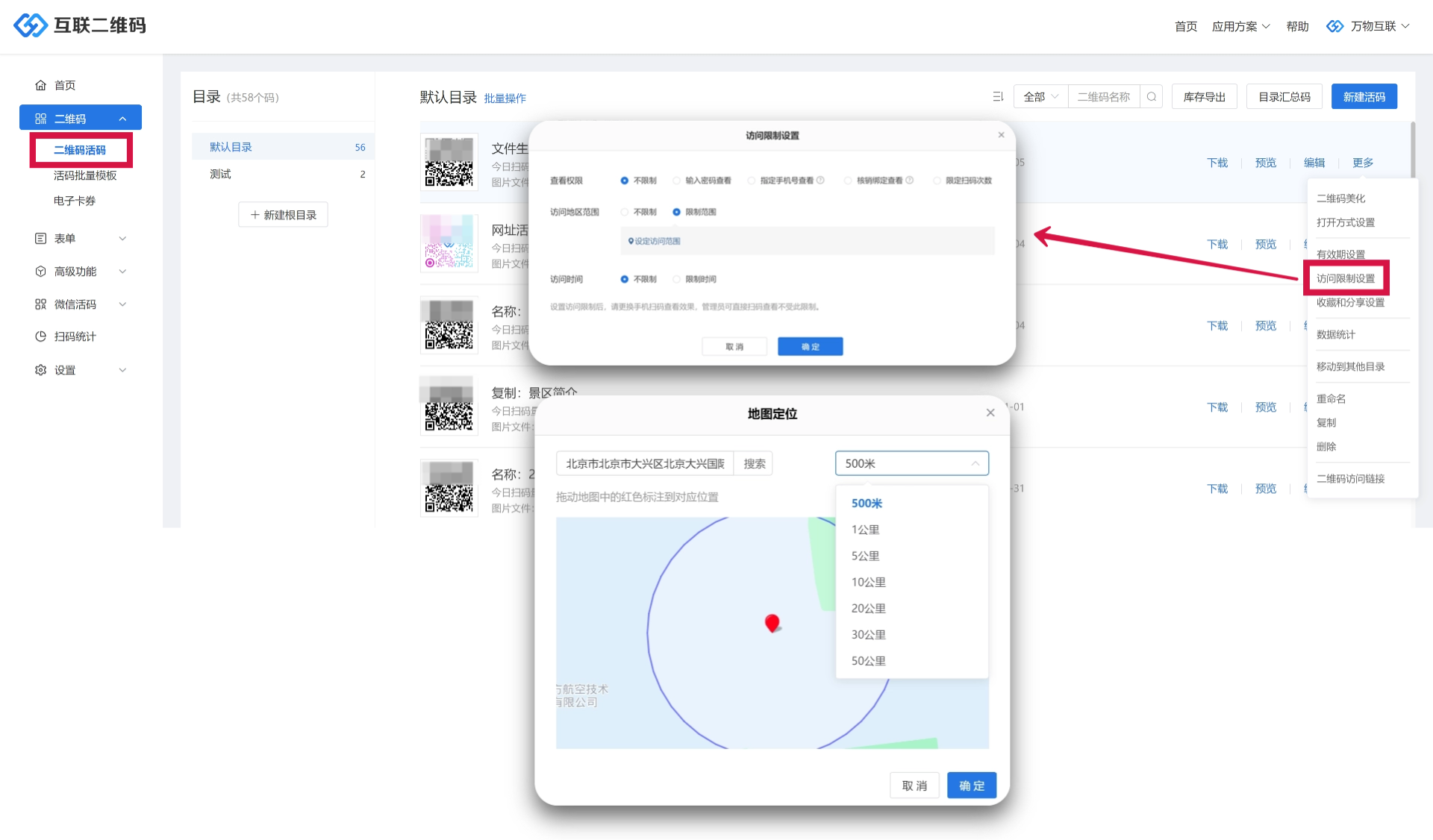Click the address input field in 地图定位
1433x840 pixels.
coord(645,463)
